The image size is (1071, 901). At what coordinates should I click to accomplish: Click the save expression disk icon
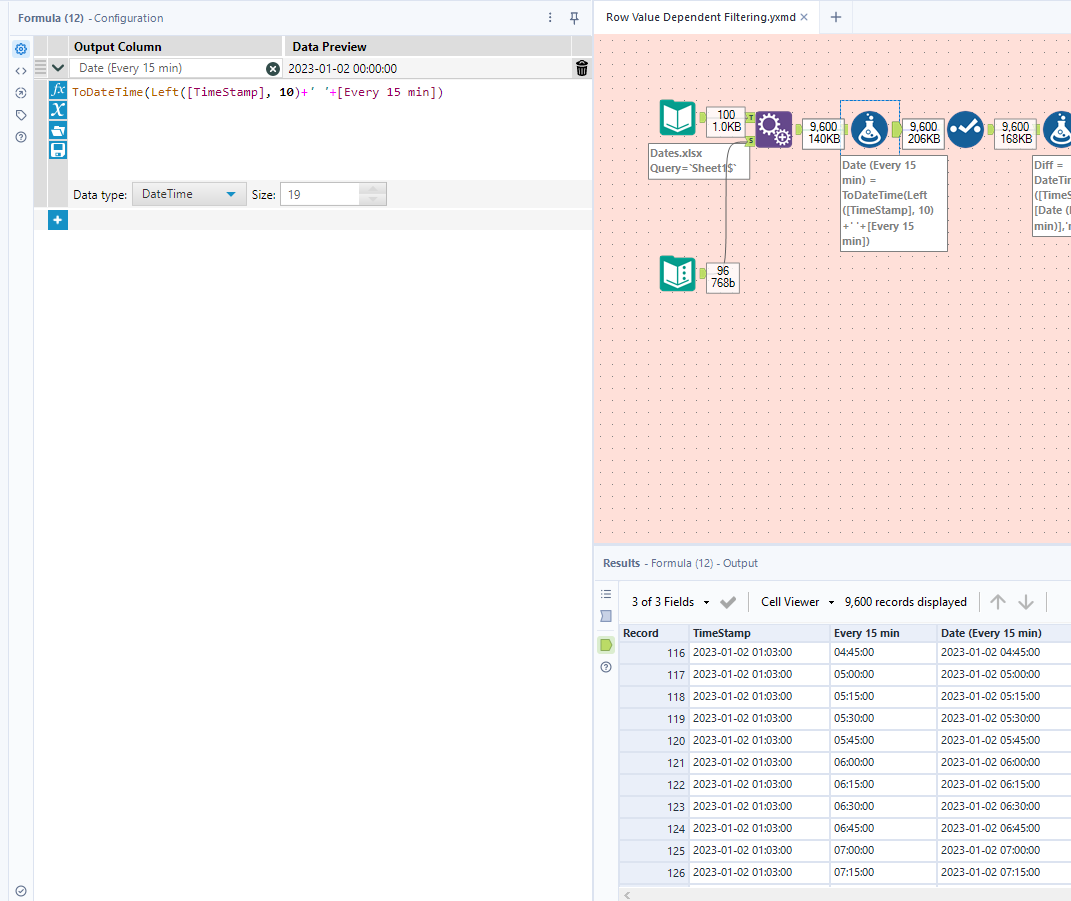coord(58,150)
